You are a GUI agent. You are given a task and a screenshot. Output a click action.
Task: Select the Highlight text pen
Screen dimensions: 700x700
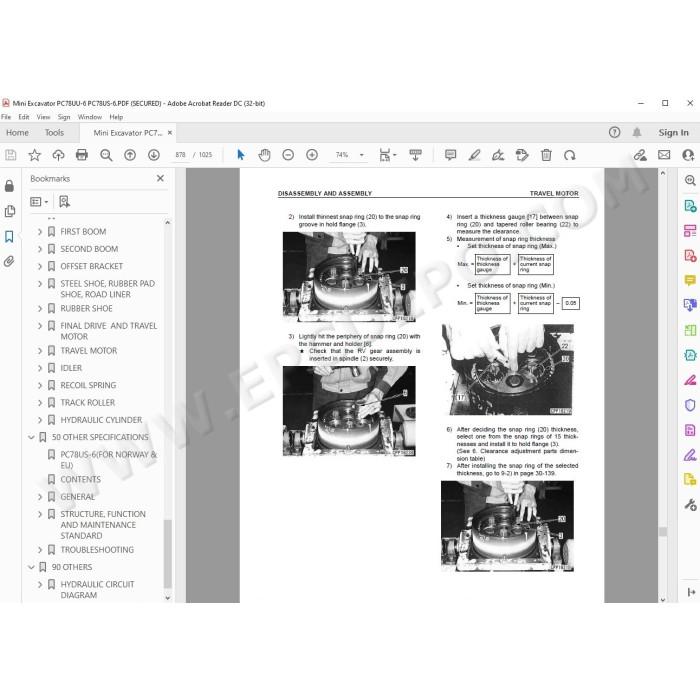pyautogui.click(x=474, y=155)
